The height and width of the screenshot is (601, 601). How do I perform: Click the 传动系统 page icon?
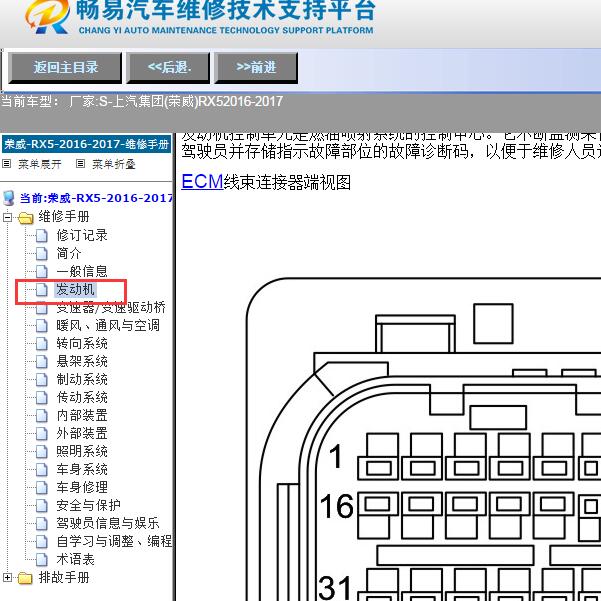tap(42, 398)
